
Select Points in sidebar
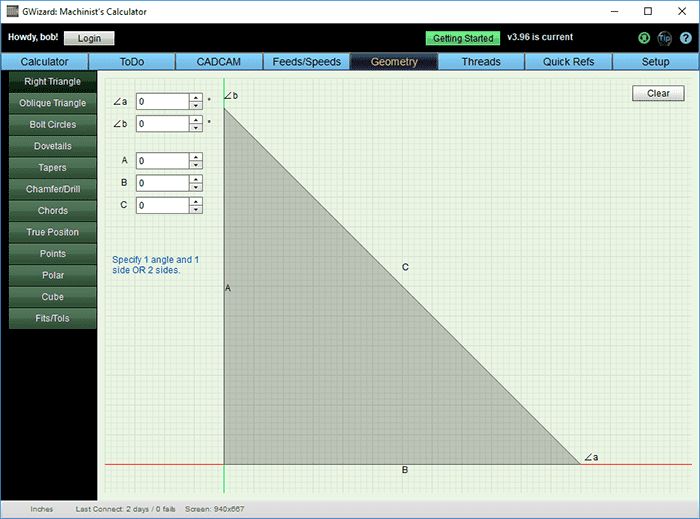click(53, 253)
